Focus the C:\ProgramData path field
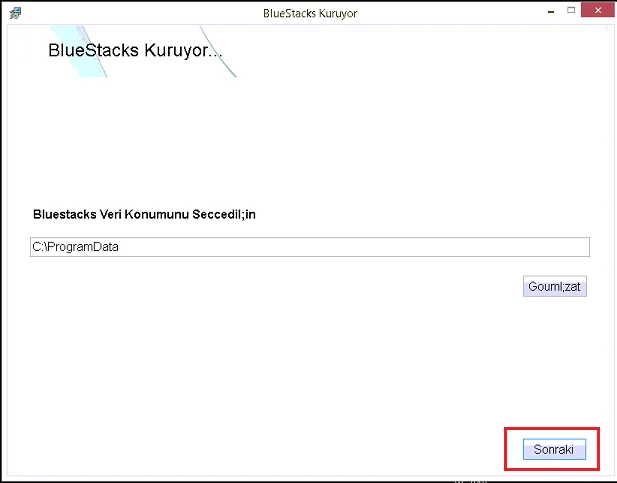The width and height of the screenshot is (617, 483). pos(310,247)
